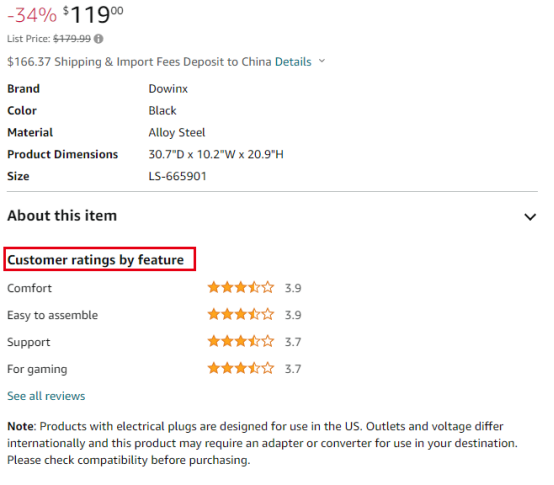
Task: Click the Customer ratings by feature heading
Action: click(x=96, y=260)
